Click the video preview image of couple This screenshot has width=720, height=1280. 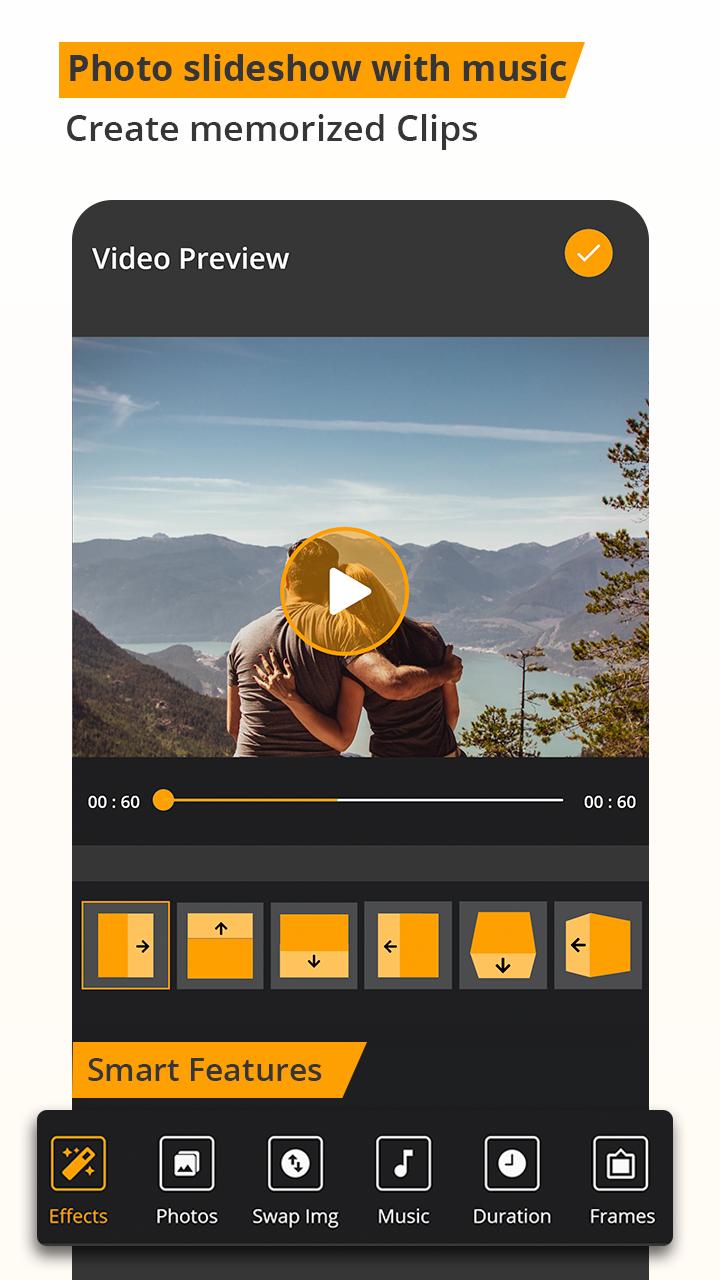tap(360, 546)
